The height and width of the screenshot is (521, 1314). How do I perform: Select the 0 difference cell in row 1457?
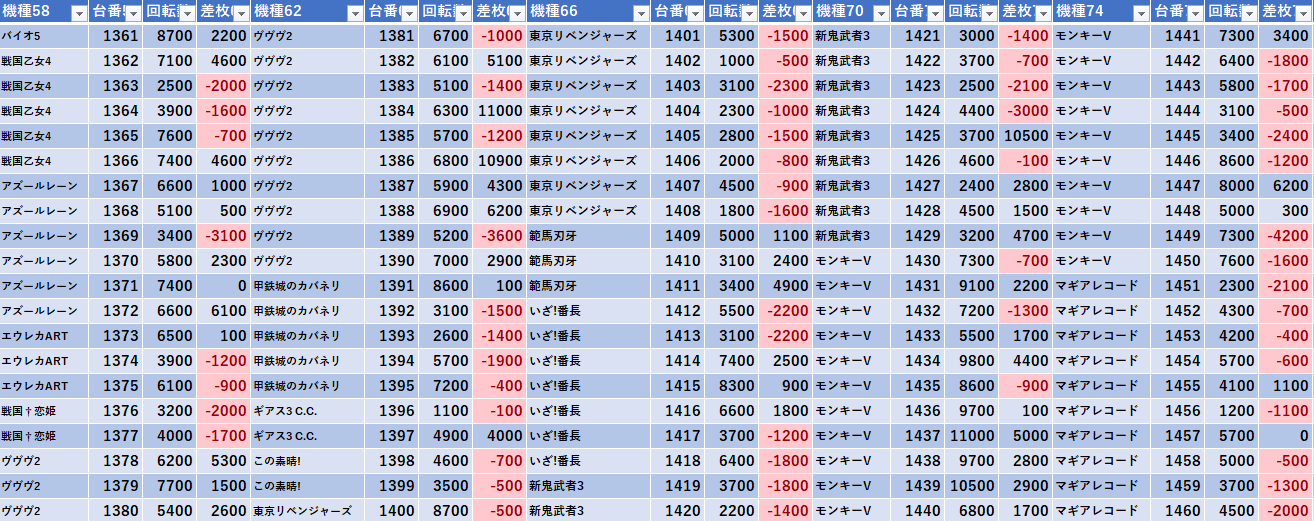pyautogui.click(x=1285, y=436)
